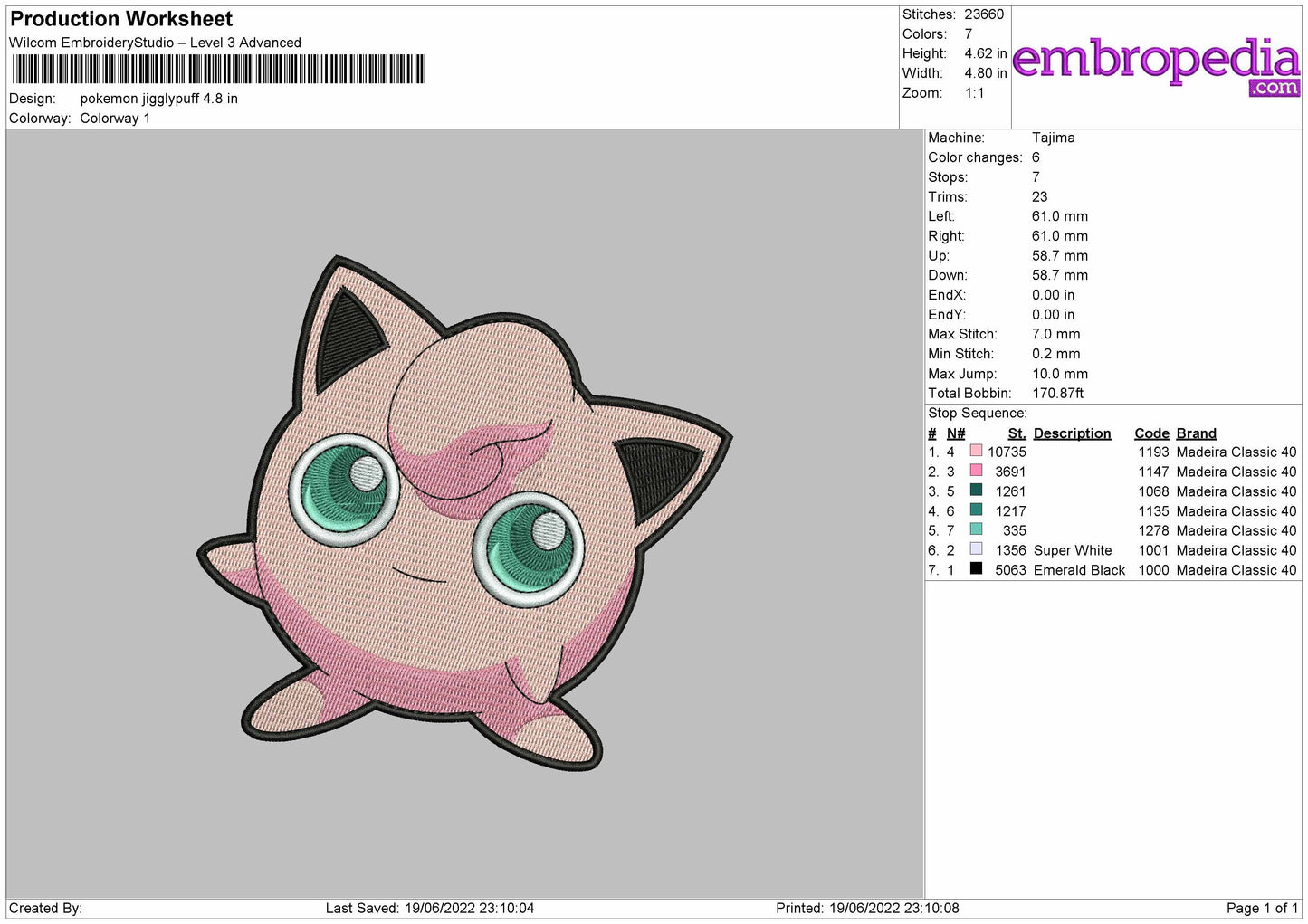Screen dimensions: 1308x924
Task: Click the Max Stitch value 7.0 mm
Action: (1056, 334)
